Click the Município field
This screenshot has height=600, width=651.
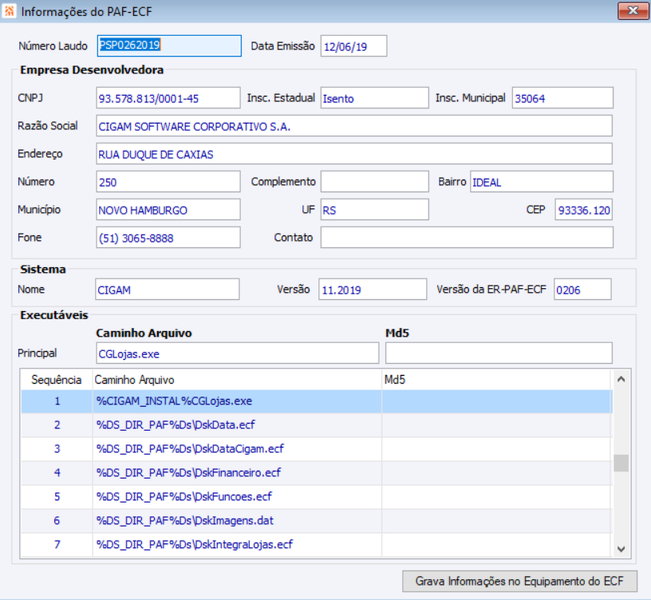(168, 209)
